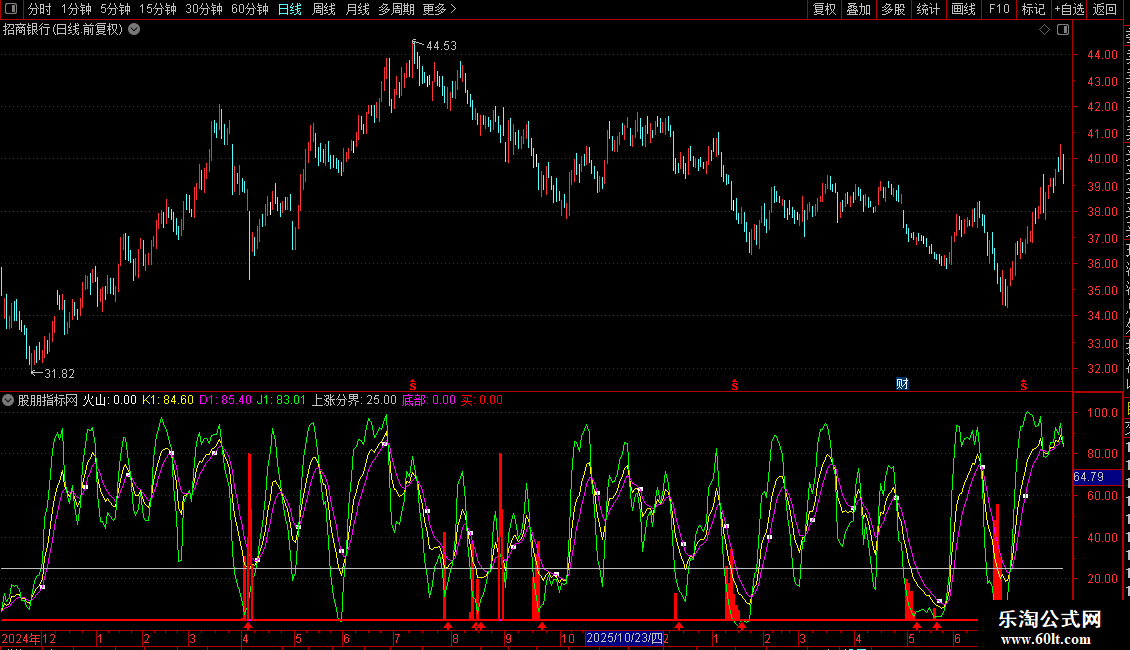
Task: Select the 周线 weekly tab
Action: click(324, 9)
